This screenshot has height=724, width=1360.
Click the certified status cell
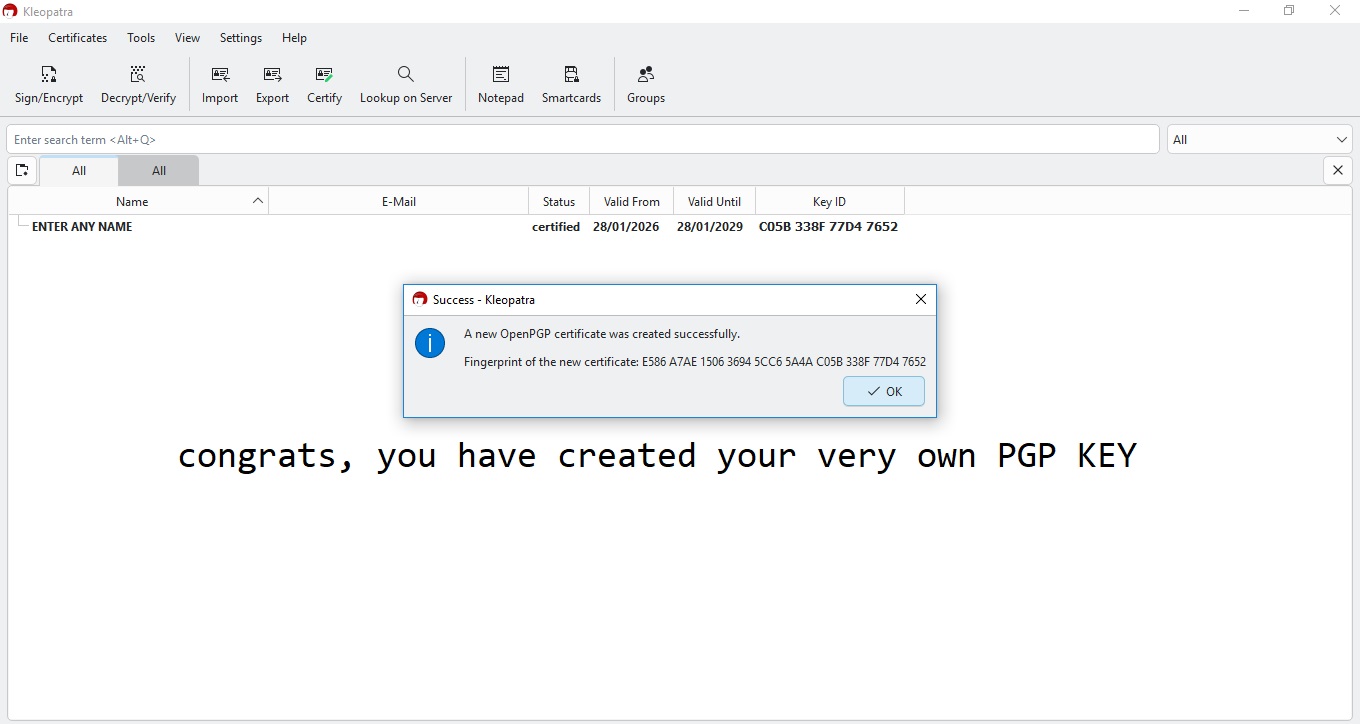(556, 227)
